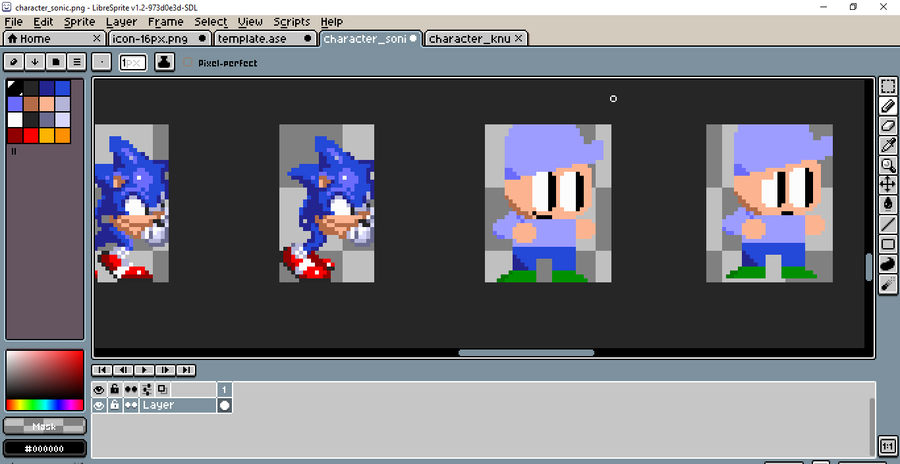Click the Home tab house icon

coord(12,38)
